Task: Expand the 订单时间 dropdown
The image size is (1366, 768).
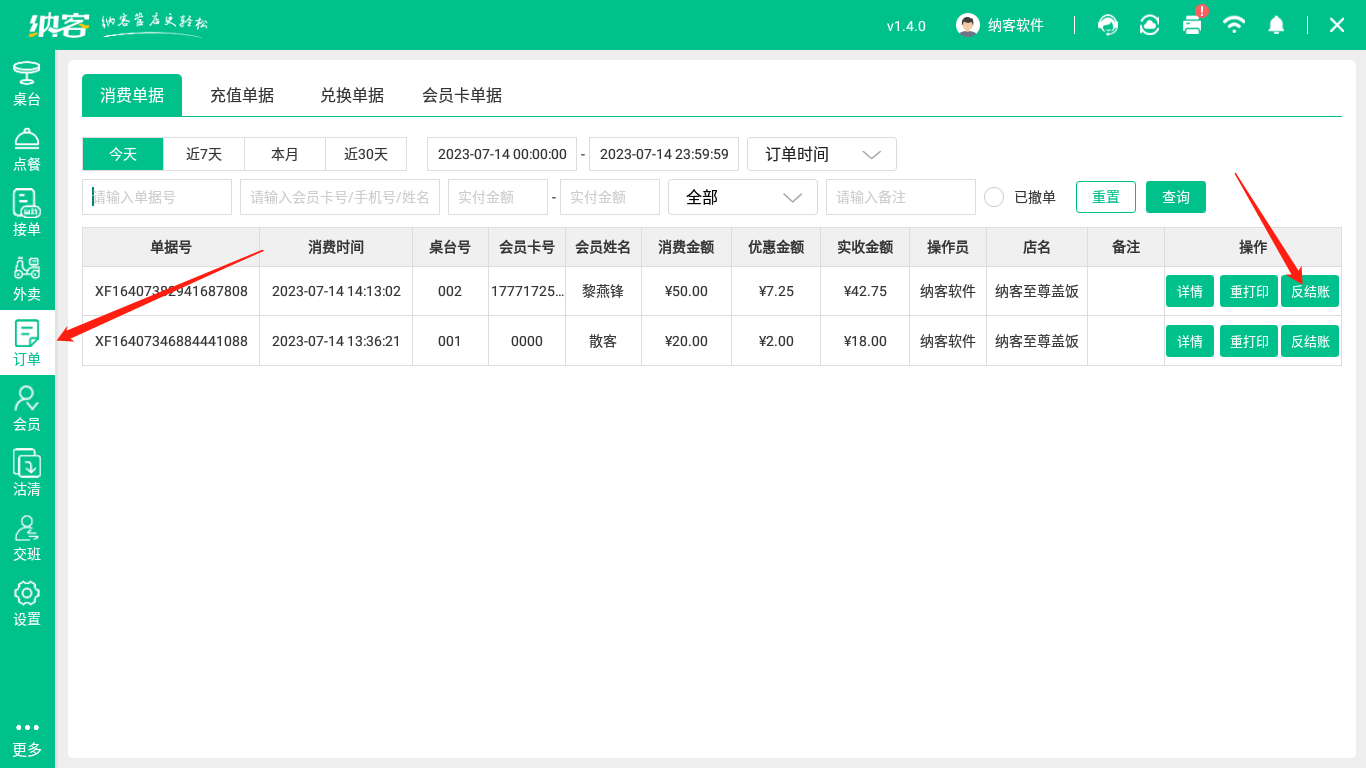Action: (822, 154)
